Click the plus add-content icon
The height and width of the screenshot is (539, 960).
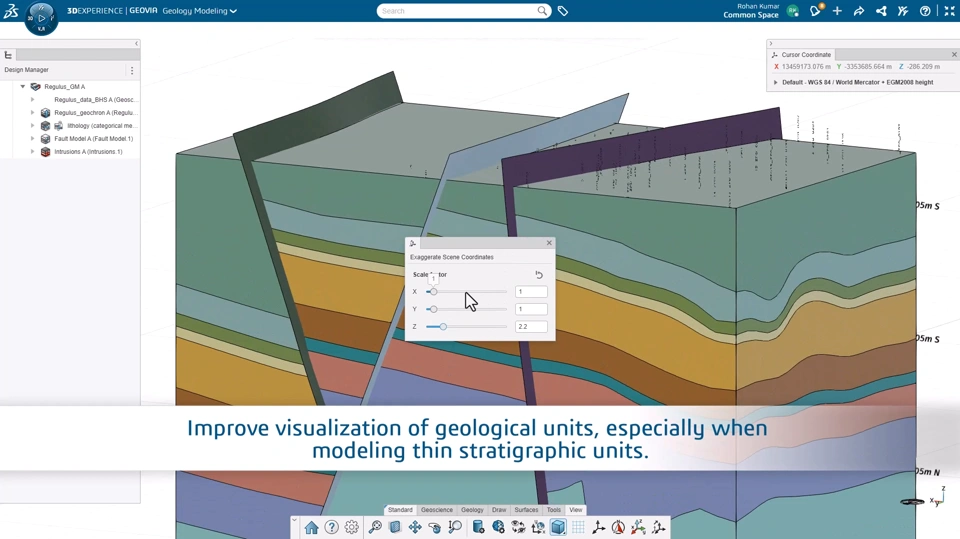[837, 11]
